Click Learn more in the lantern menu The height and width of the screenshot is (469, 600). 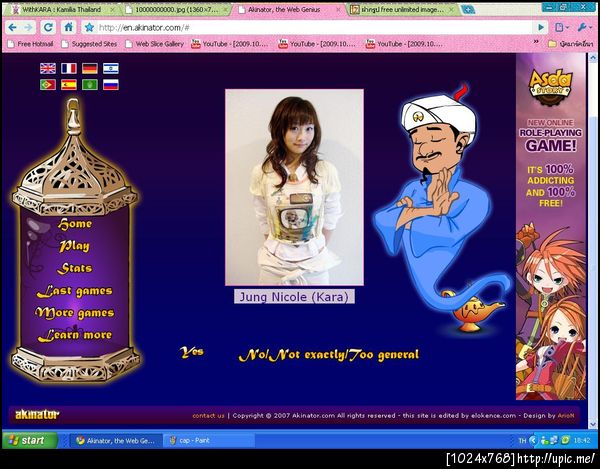point(75,335)
